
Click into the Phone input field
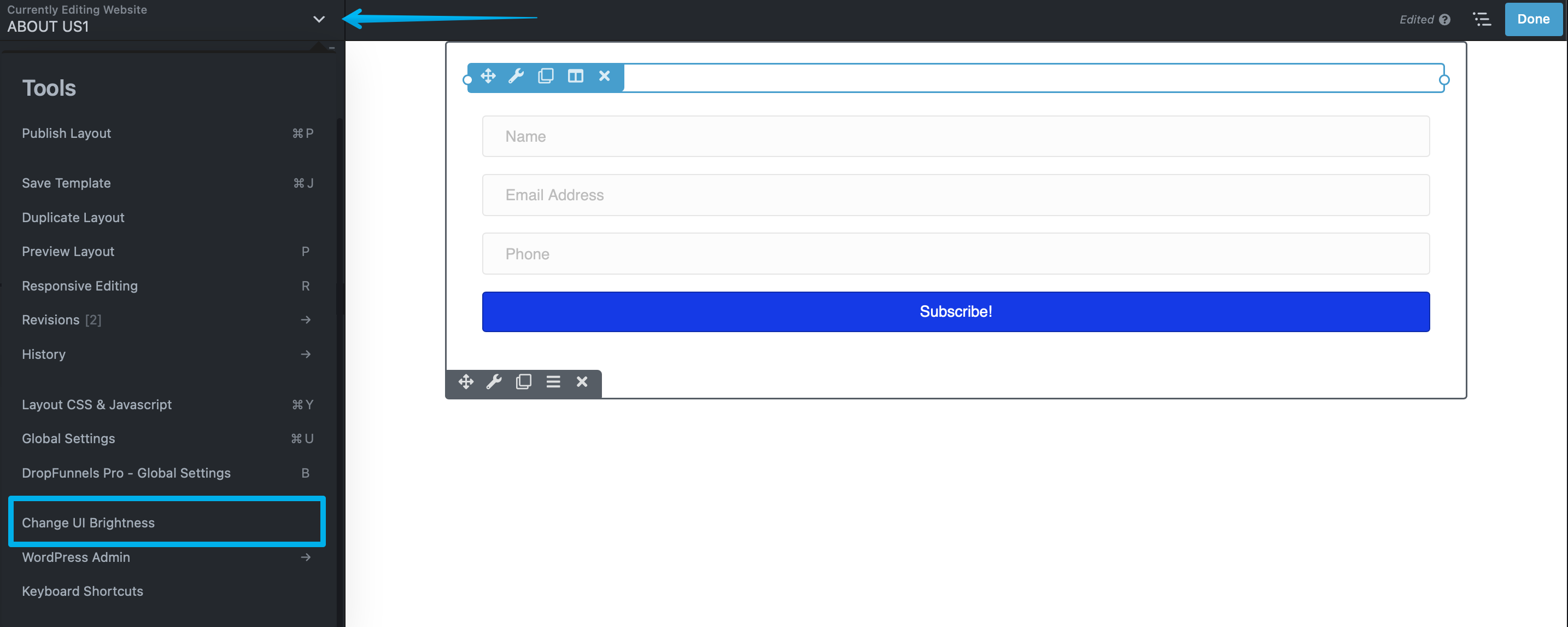956,254
